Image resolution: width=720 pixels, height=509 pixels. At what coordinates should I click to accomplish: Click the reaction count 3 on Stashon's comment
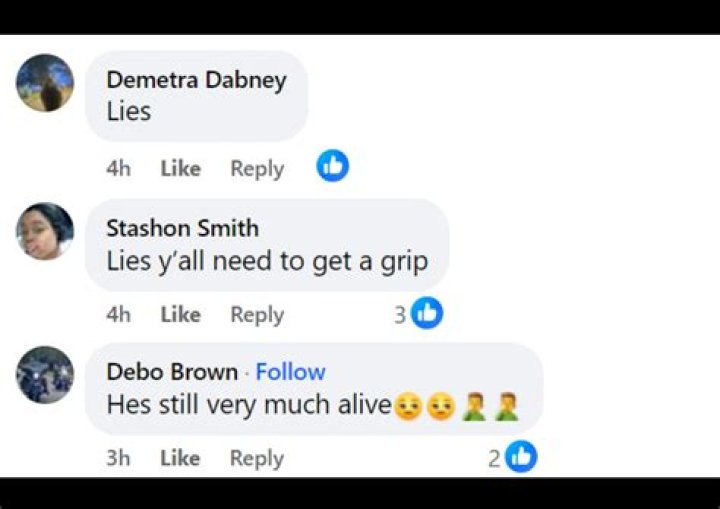tap(400, 315)
